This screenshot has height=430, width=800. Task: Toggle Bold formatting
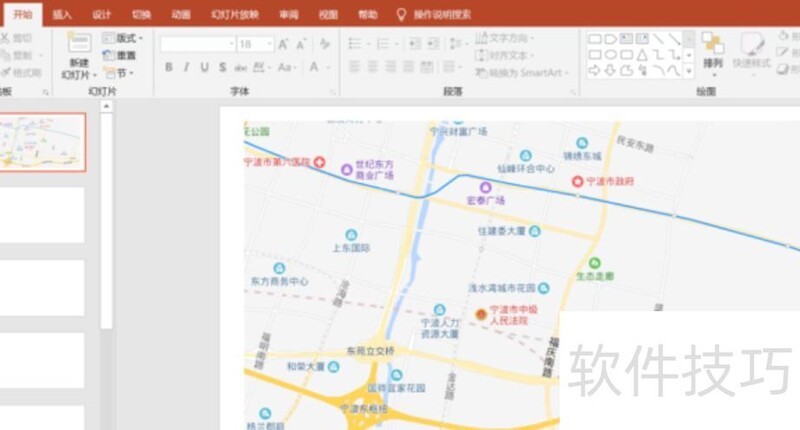[x=168, y=67]
